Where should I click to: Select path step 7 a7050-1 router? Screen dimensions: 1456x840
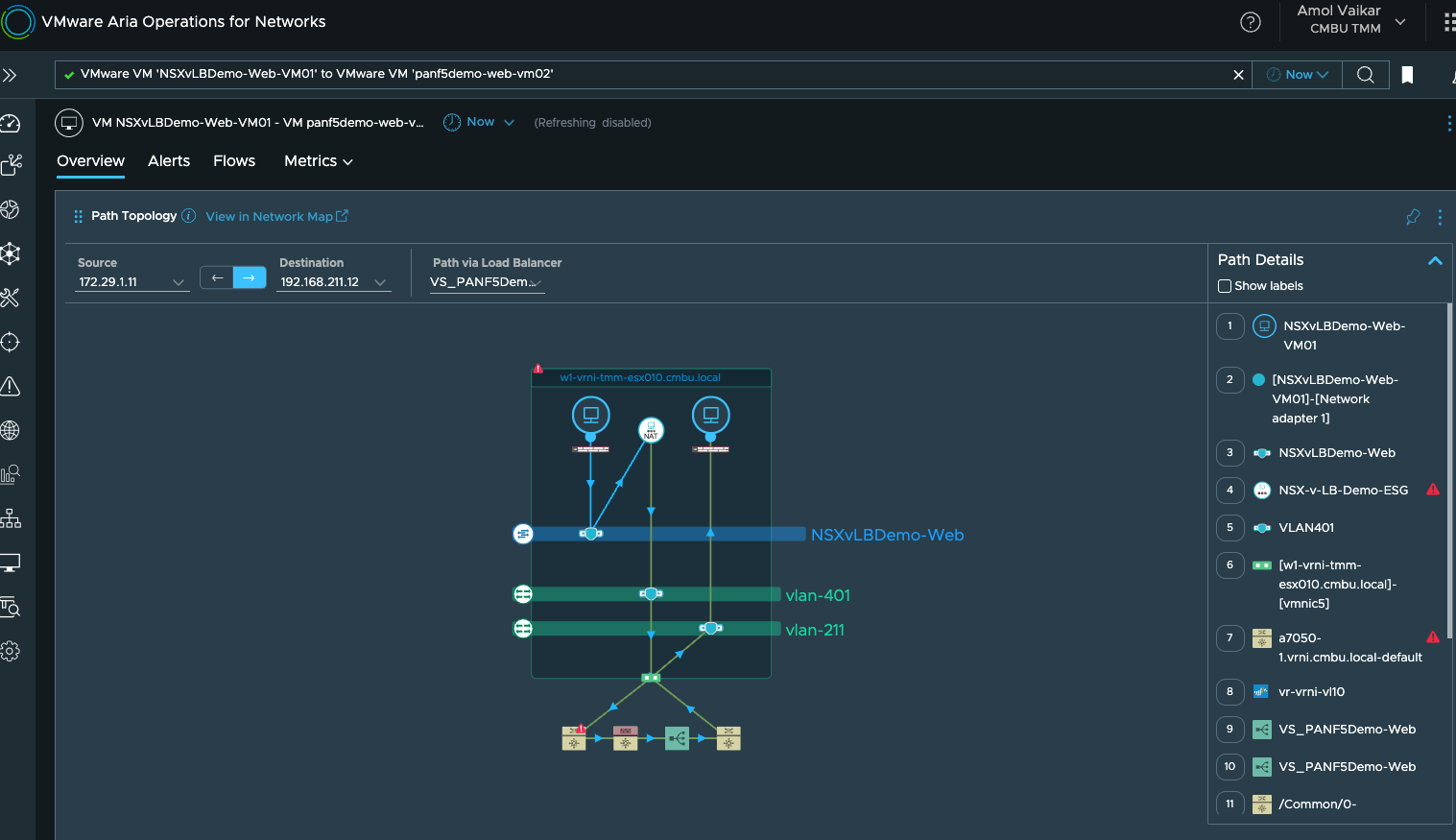tap(1329, 648)
